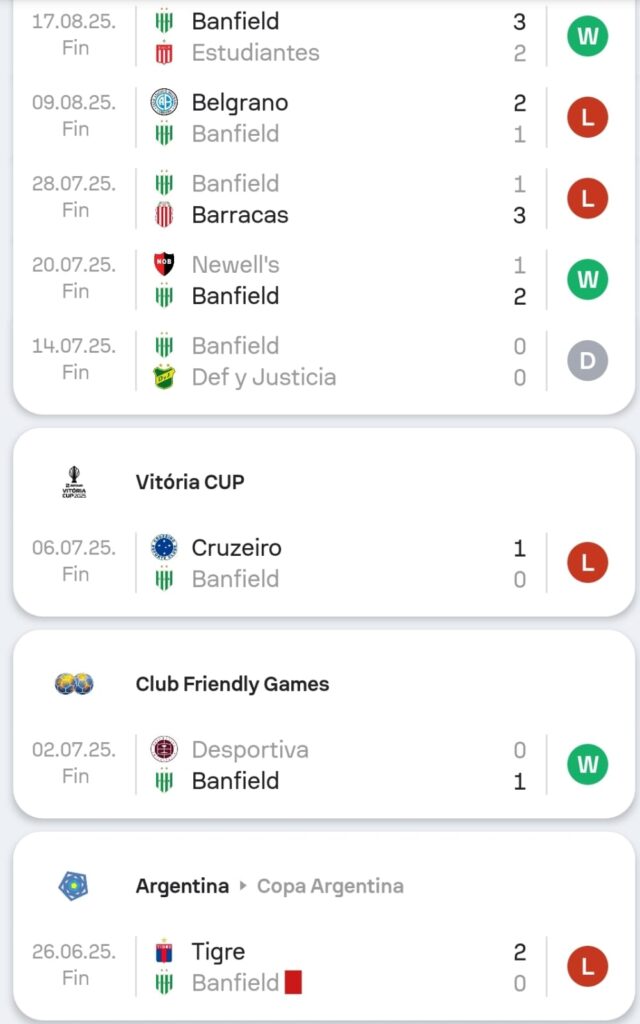The width and height of the screenshot is (640, 1024).
Task: Open the Club Friendly Games globe icon
Action: (75, 685)
